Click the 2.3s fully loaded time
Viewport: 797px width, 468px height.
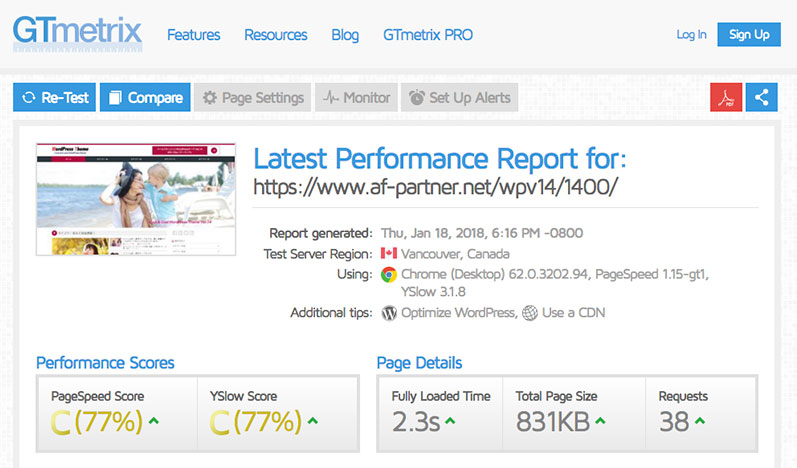(x=415, y=422)
